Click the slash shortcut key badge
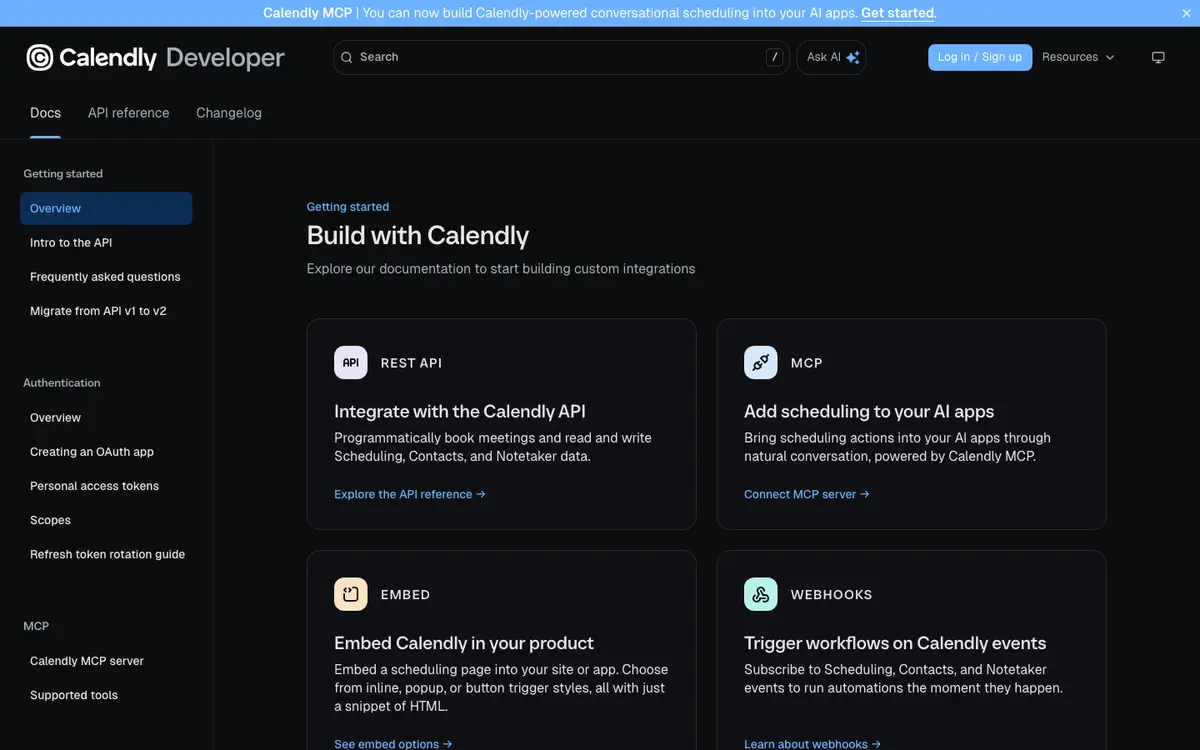 coord(774,57)
